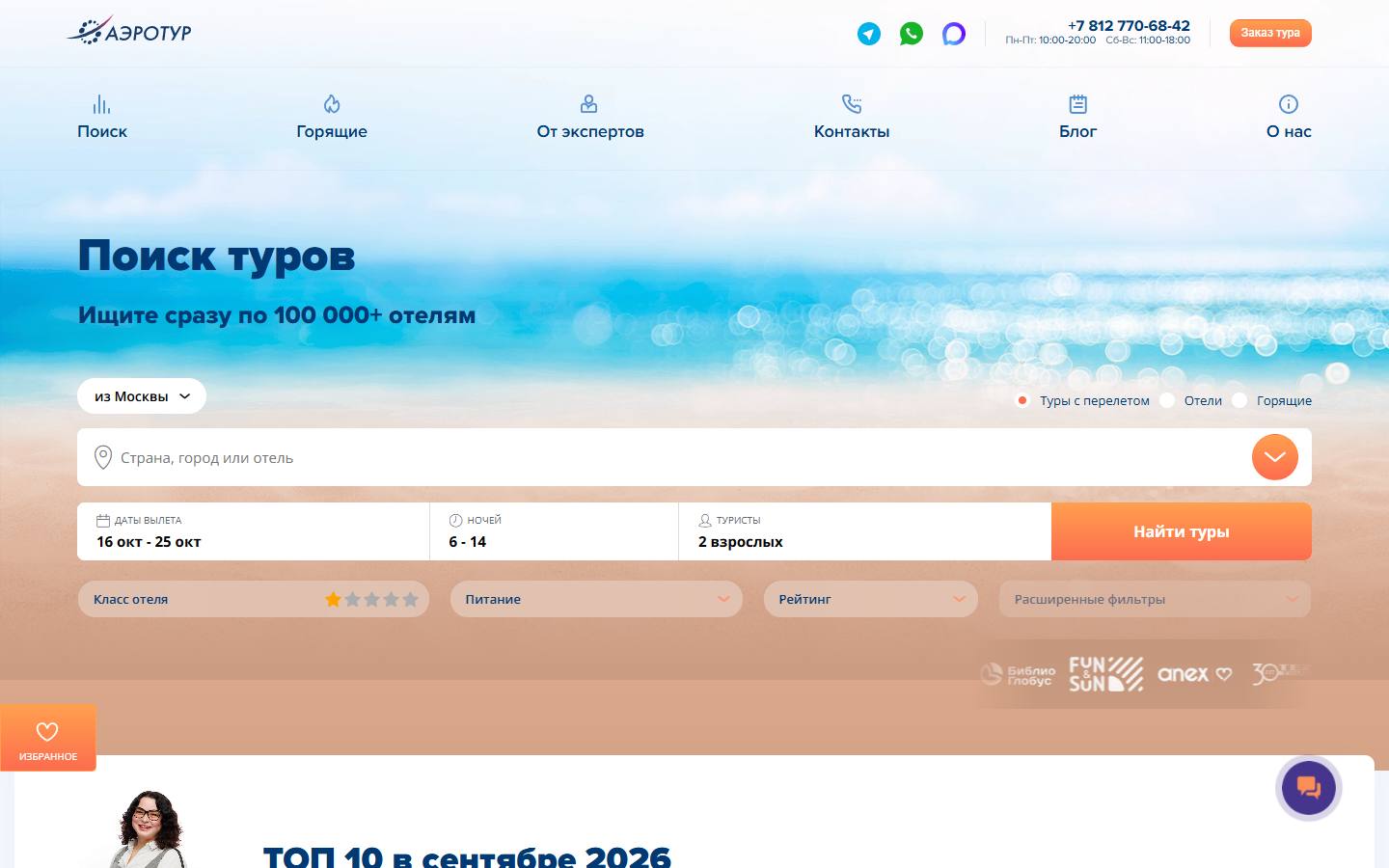Open the Telegram messenger icon
This screenshot has width=1389, height=868.
pos(869,34)
